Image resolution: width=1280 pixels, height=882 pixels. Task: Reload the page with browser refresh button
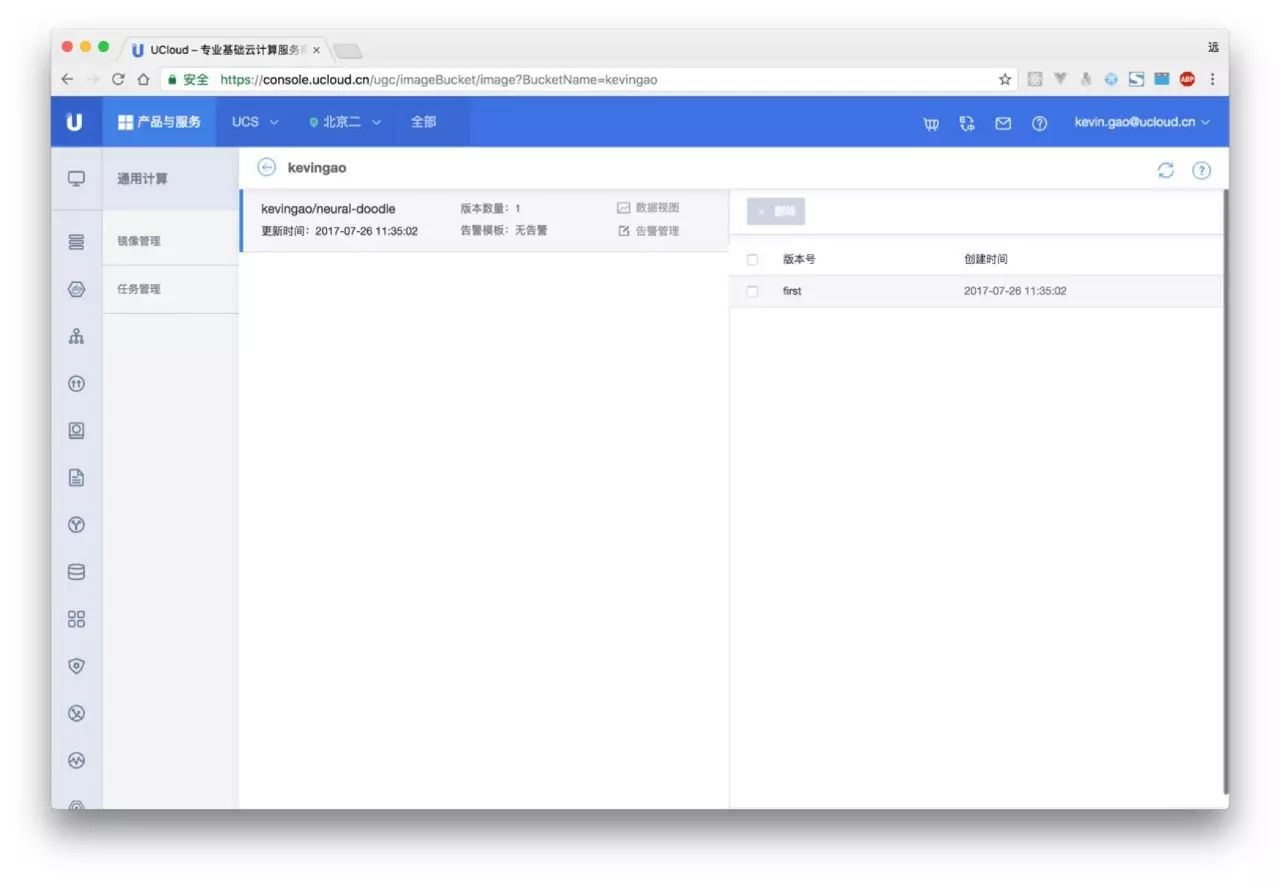coord(118,79)
